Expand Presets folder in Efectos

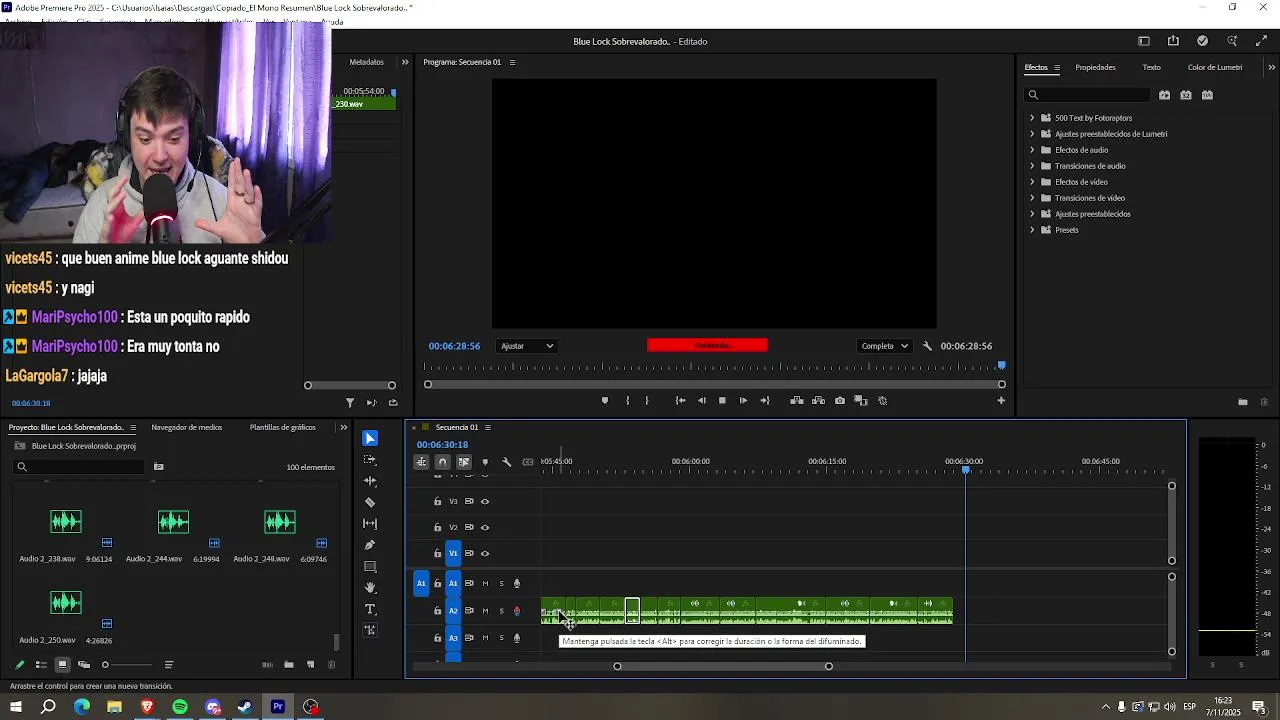[x=1032, y=230]
